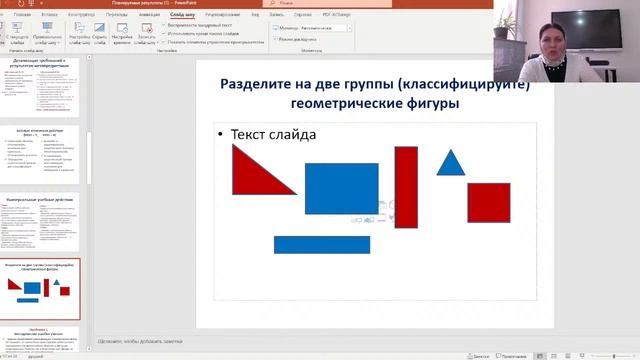Select the partially visible last slide thumbnail
The height and width of the screenshot is (360, 640).
(x=40, y=339)
